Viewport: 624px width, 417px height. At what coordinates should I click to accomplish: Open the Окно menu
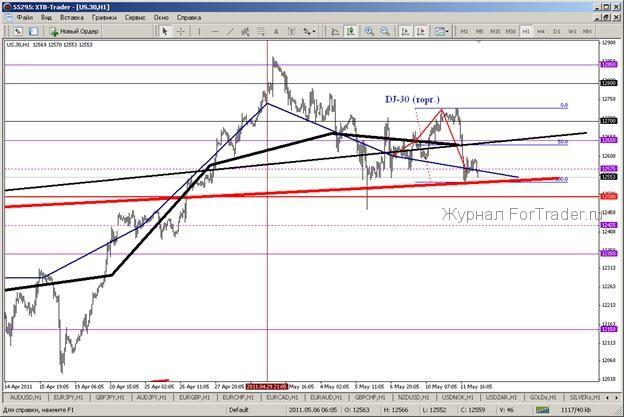pyautogui.click(x=161, y=18)
